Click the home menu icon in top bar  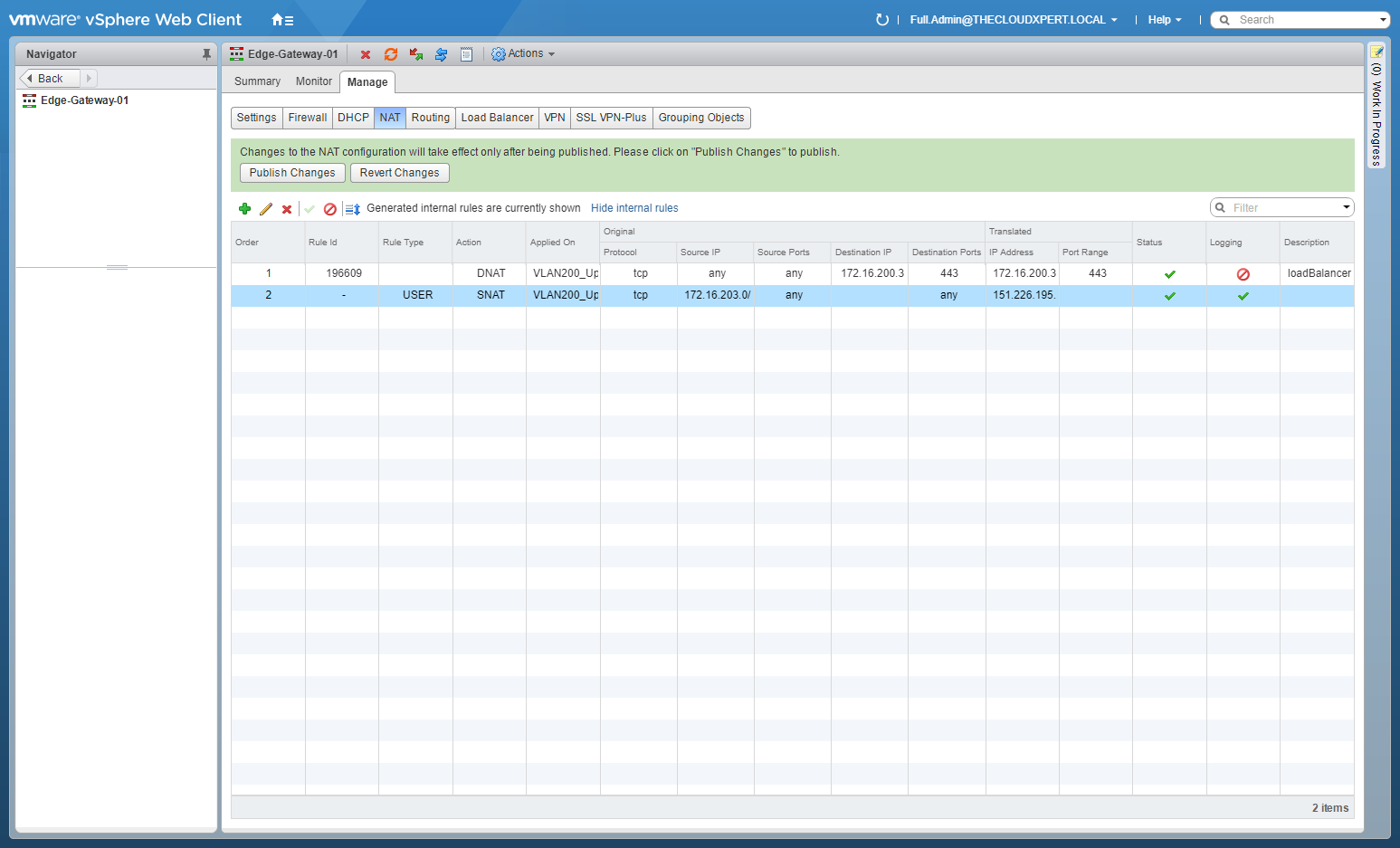click(x=282, y=20)
